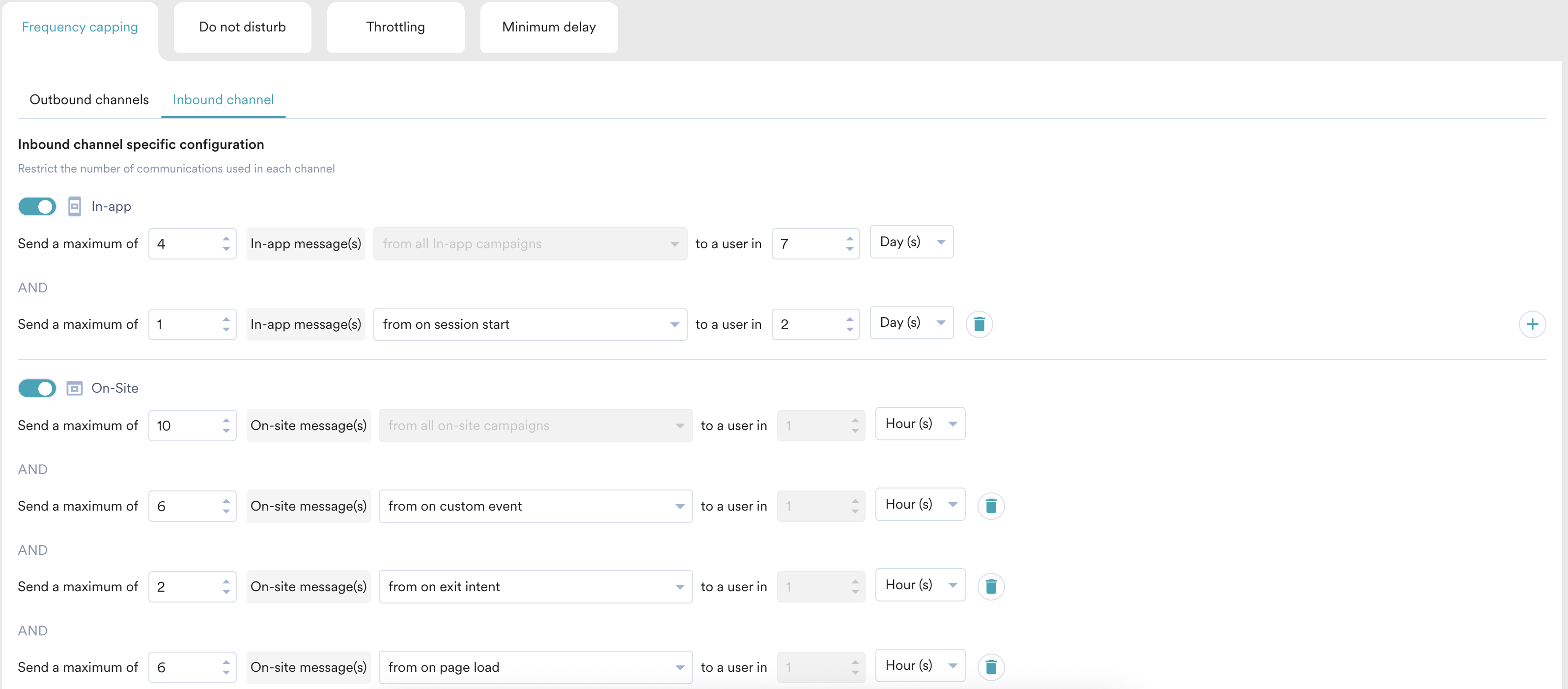Open the Throttling tab
The image size is (1568, 689).
395,27
